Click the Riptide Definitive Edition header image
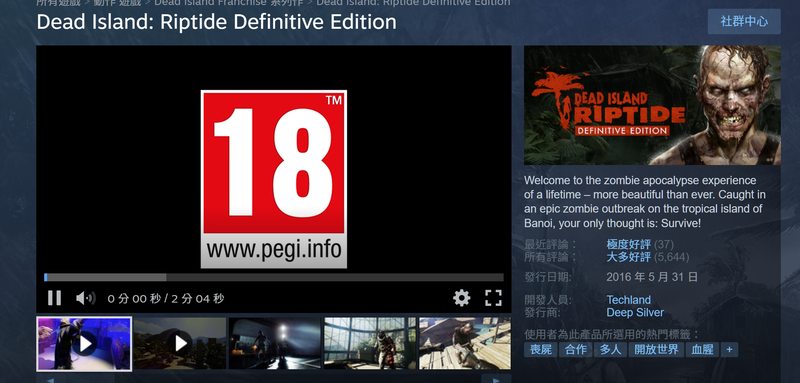Image resolution: width=800 pixels, height=383 pixels. coord(652,105)
